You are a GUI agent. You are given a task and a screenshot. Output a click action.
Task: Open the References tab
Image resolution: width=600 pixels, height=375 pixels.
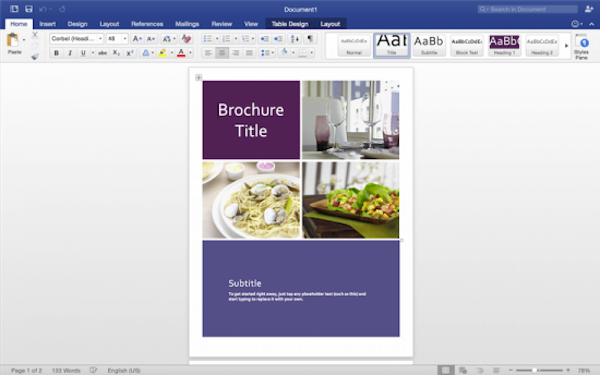[147, 24]
